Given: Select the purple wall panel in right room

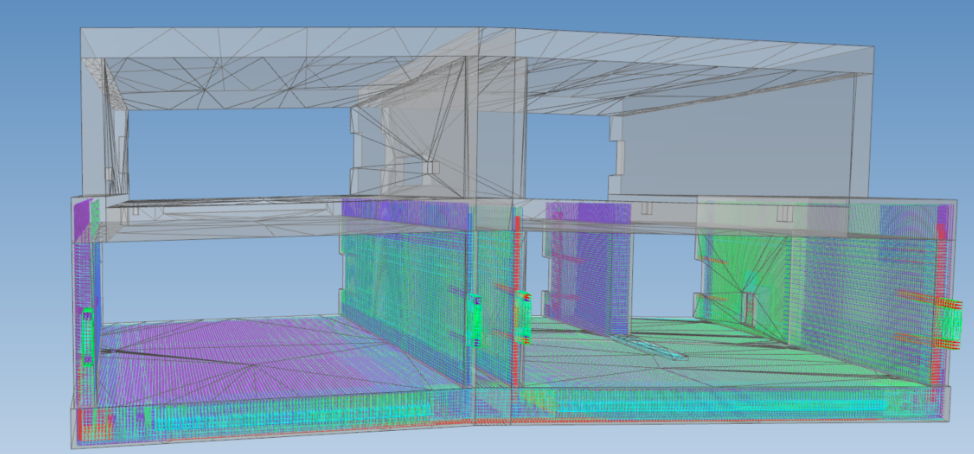Looking at the screenshot, I should [x=587, y=267].
